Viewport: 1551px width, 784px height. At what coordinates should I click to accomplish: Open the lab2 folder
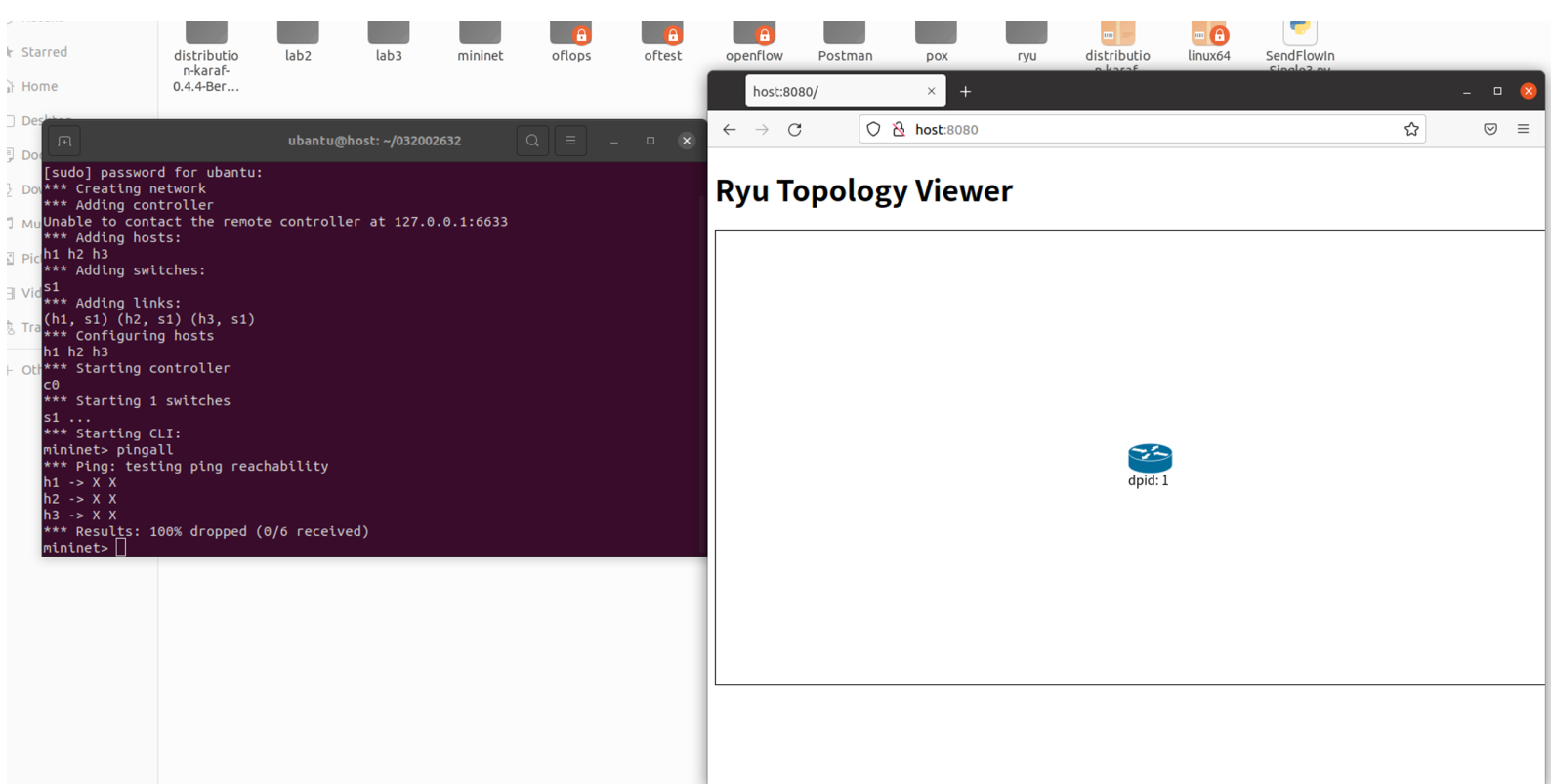(x=298, y=42)
